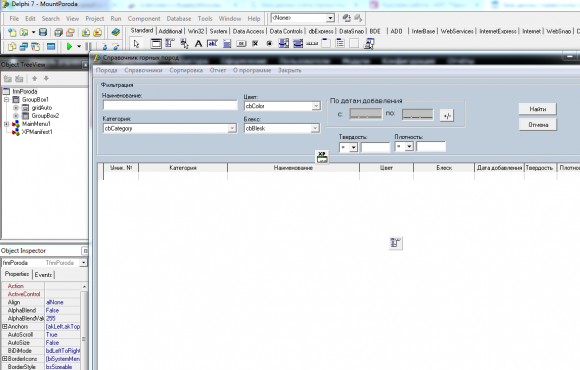This screenshot has height=370, width=580.
Task: Select the Label component icon
Action: (198, 44)
